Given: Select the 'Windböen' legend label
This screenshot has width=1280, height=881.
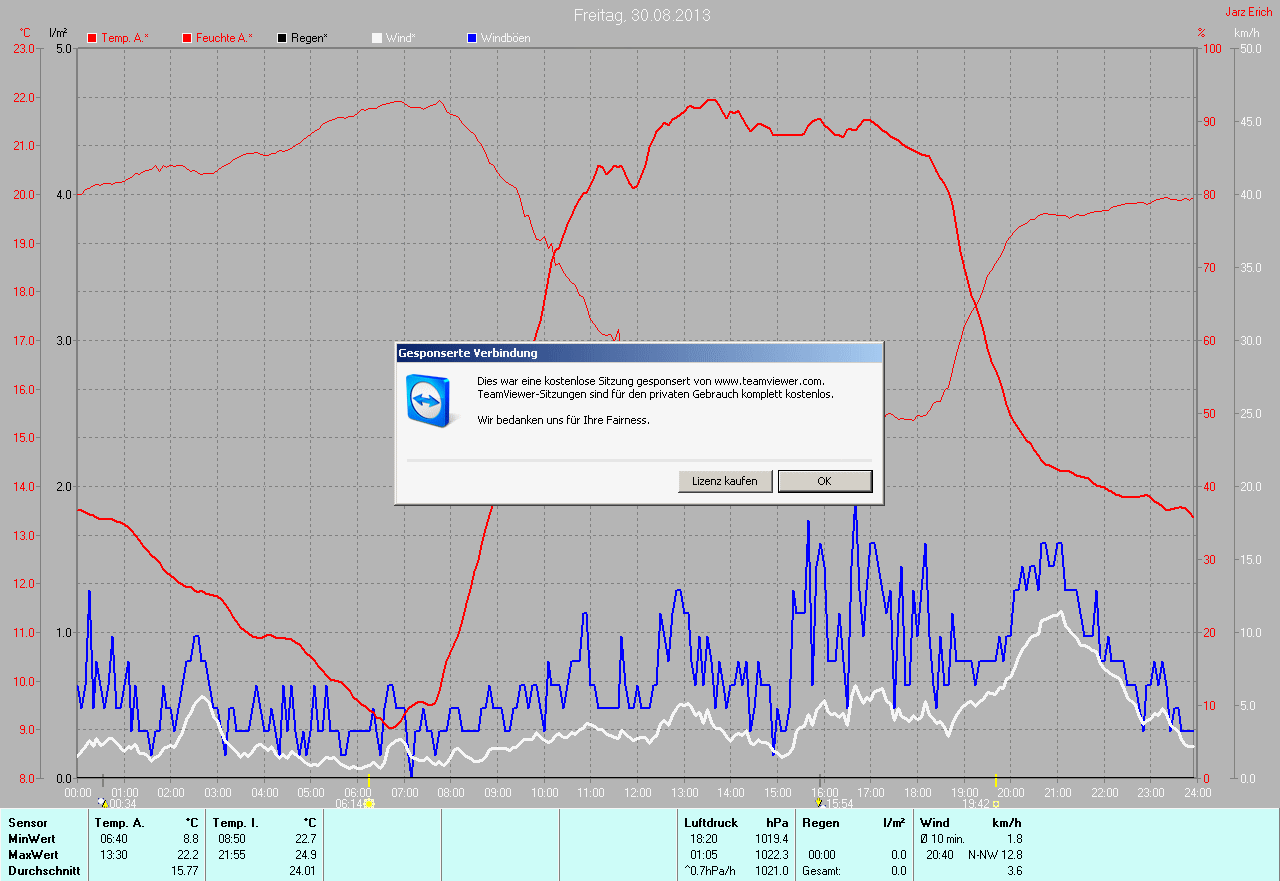Looking at the screenshot, I should [506, 38].
